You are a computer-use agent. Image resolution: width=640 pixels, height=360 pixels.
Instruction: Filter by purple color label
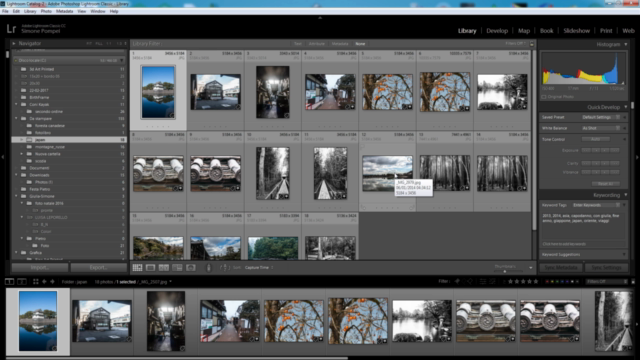(x=567, y=282)
